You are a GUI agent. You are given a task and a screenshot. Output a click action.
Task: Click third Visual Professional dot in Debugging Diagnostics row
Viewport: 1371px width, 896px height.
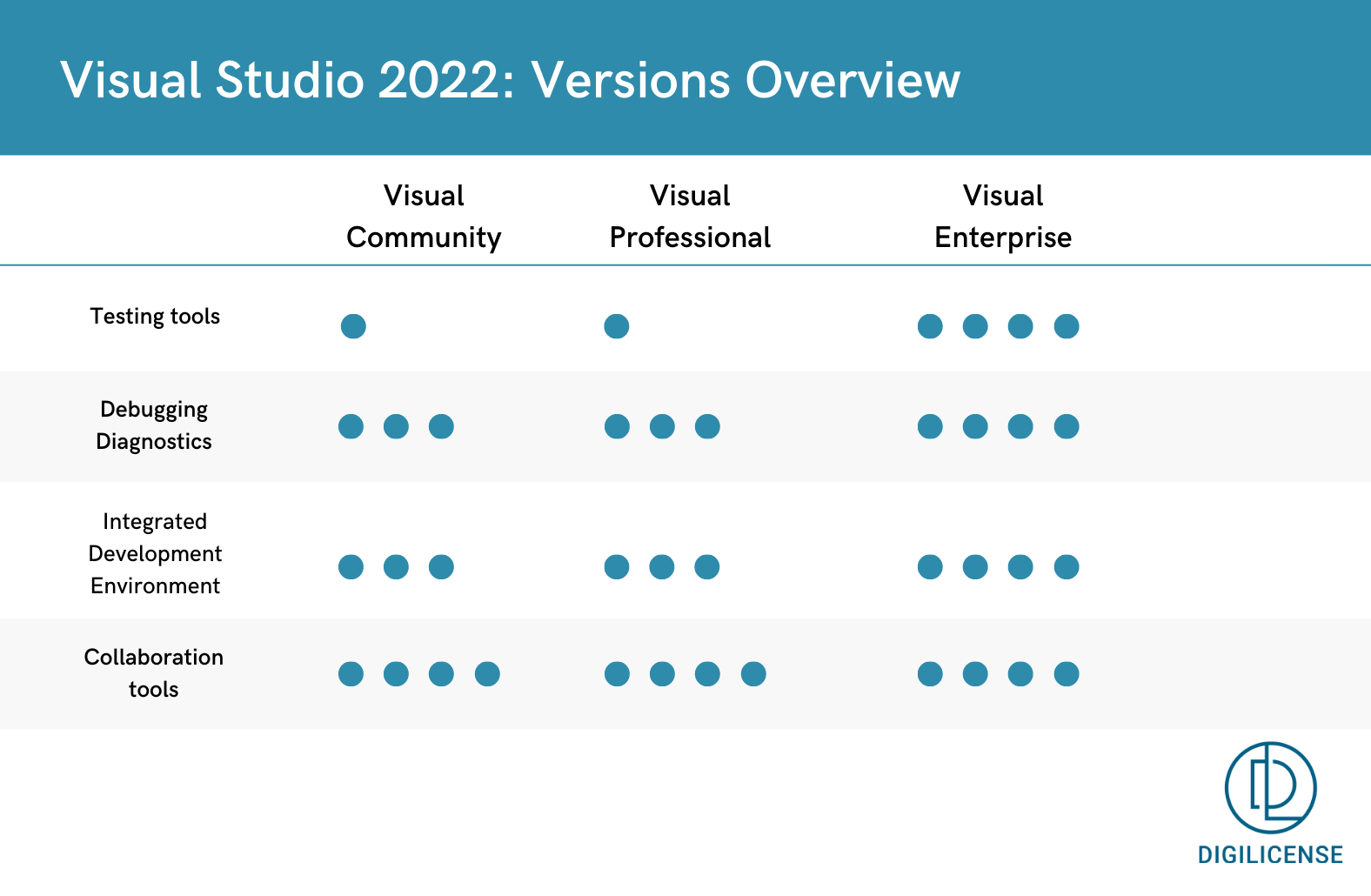(707, 426)
